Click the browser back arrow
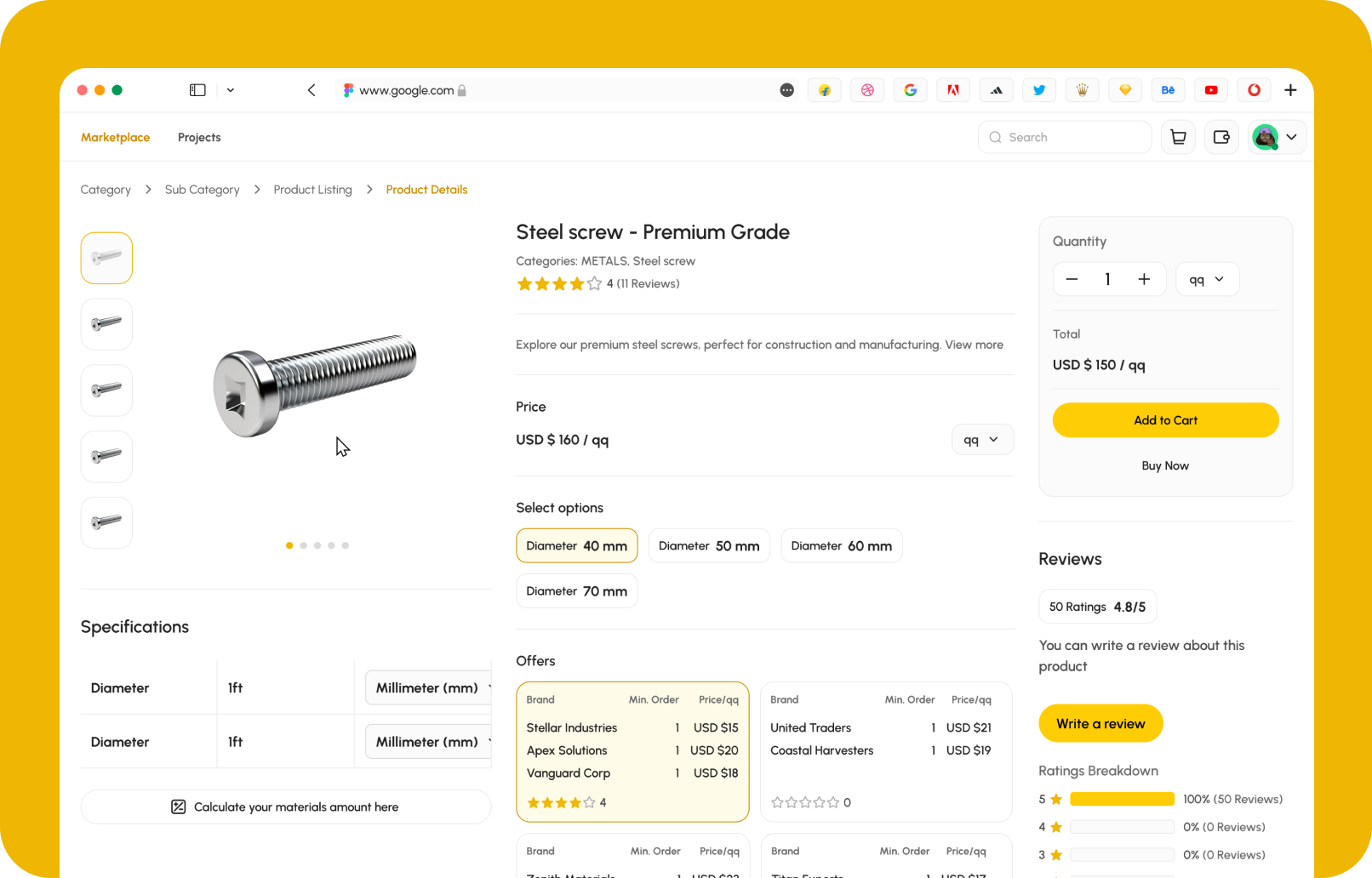 pos(312,90)
